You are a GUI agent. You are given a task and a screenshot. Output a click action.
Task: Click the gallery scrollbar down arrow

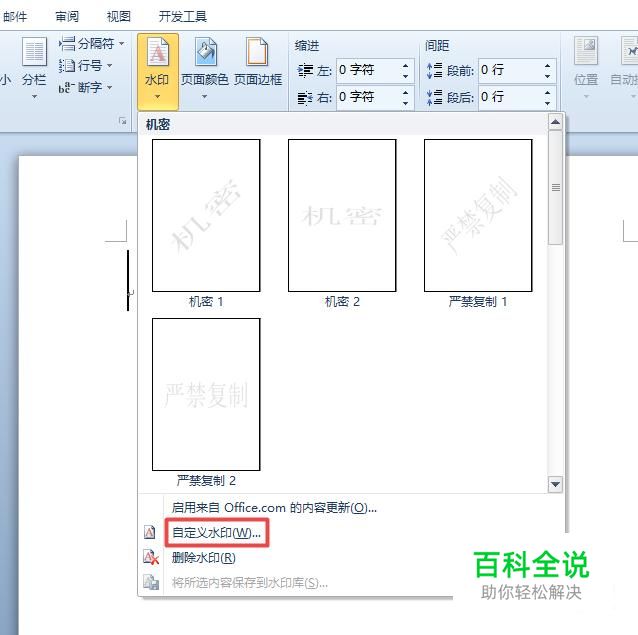[x=555, y=484]
